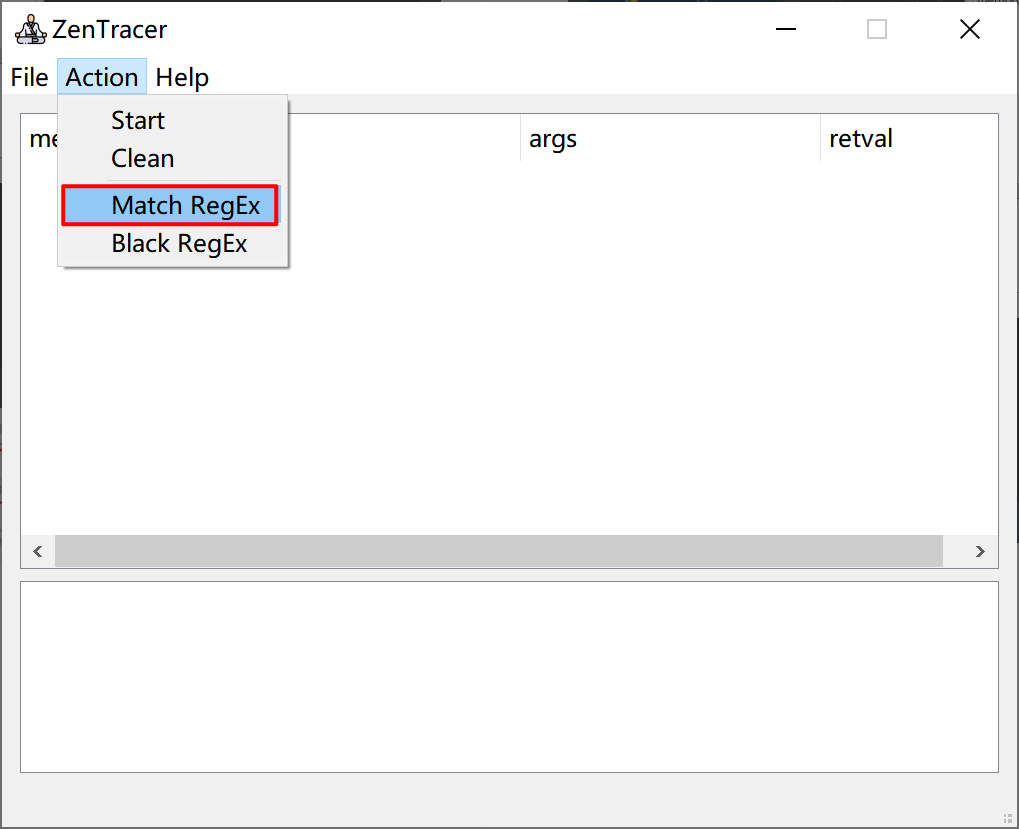Screen dimensions: 1019x829
Task: Close the ZenTracer window
Action: click(970, 29)
